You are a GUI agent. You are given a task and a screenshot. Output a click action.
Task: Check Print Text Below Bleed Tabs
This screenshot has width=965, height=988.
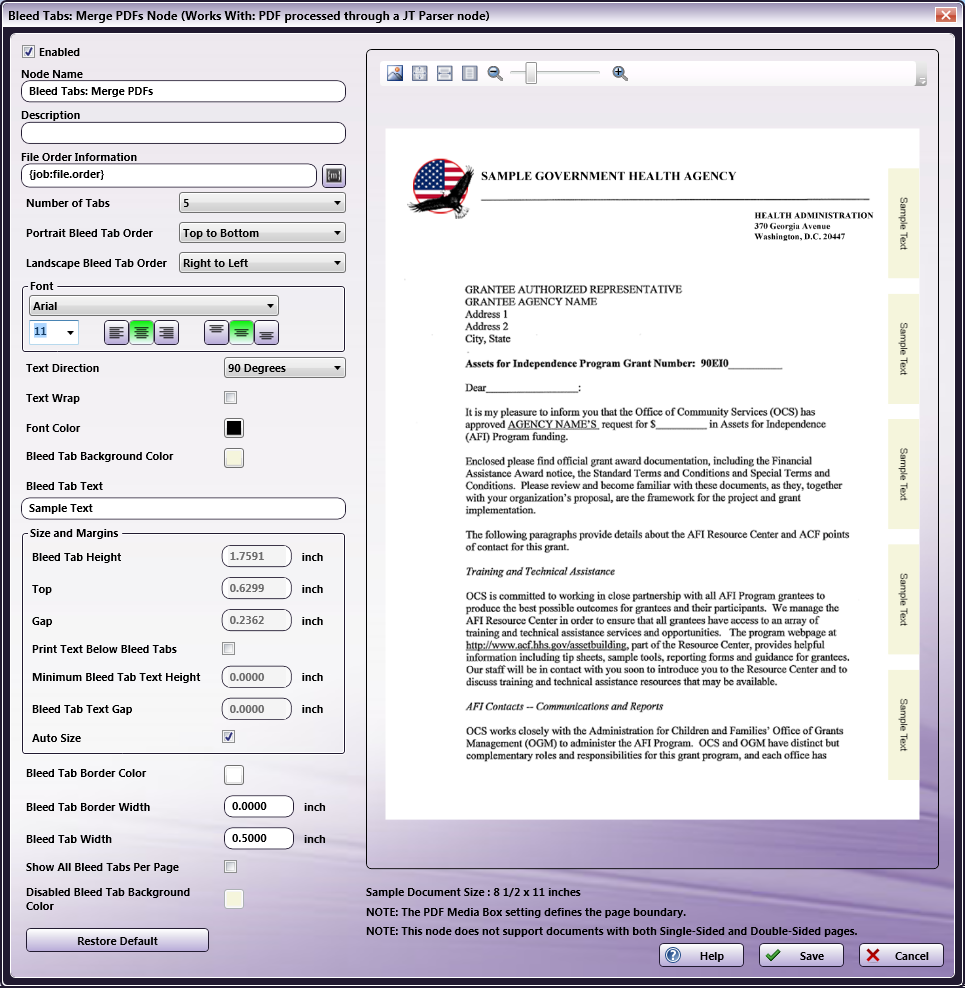(x=229, y=648)
